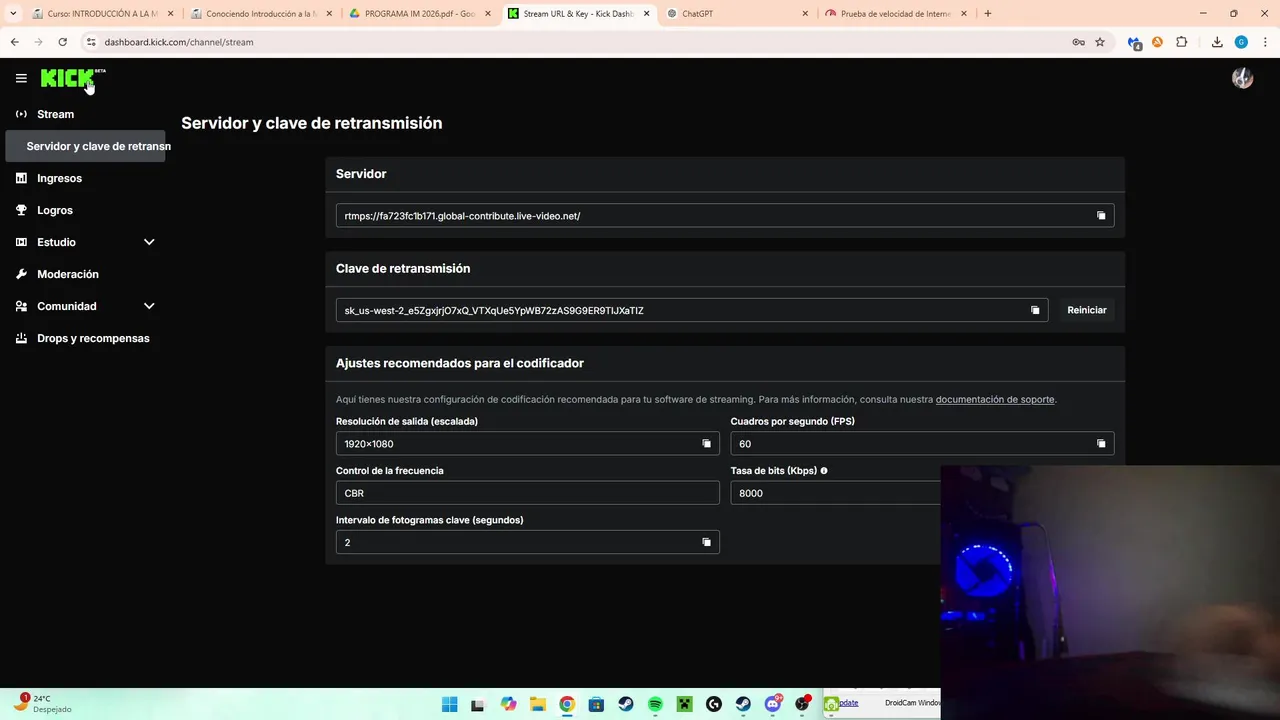Viewport: 1280px width, 720px height.
Task: Open File Explorer from the taskbar
Action: click(x=537, y=704)
